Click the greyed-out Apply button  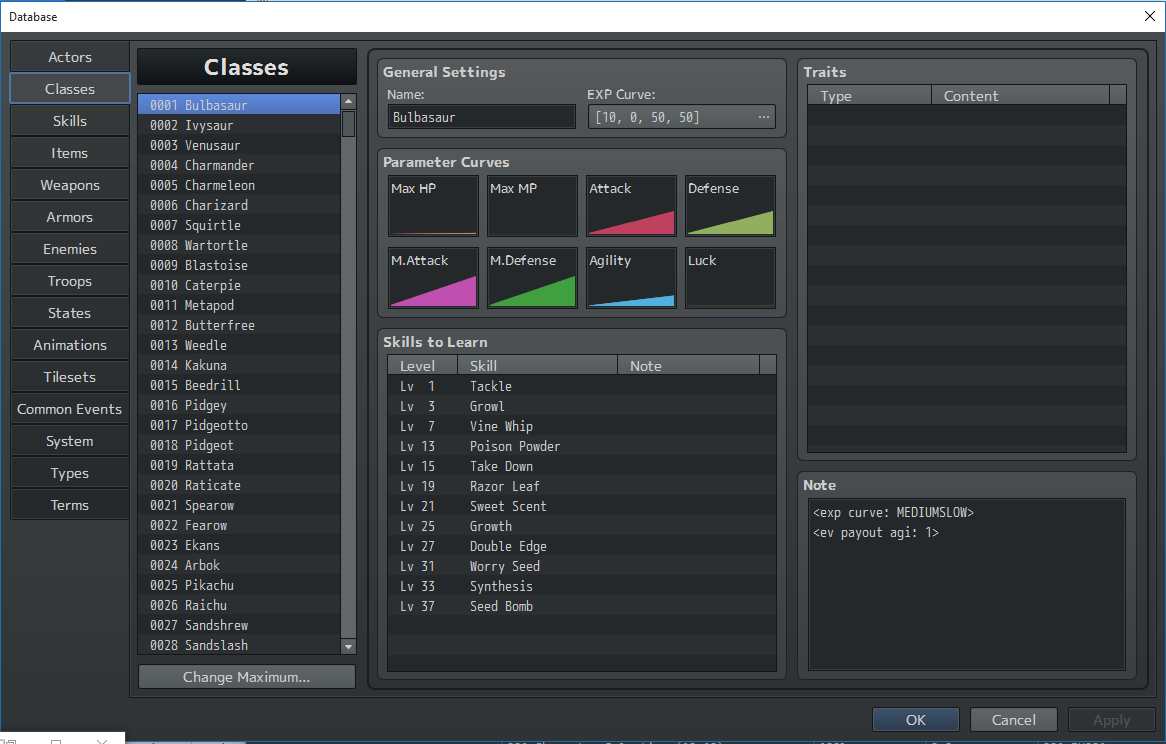coord(1112,719)
